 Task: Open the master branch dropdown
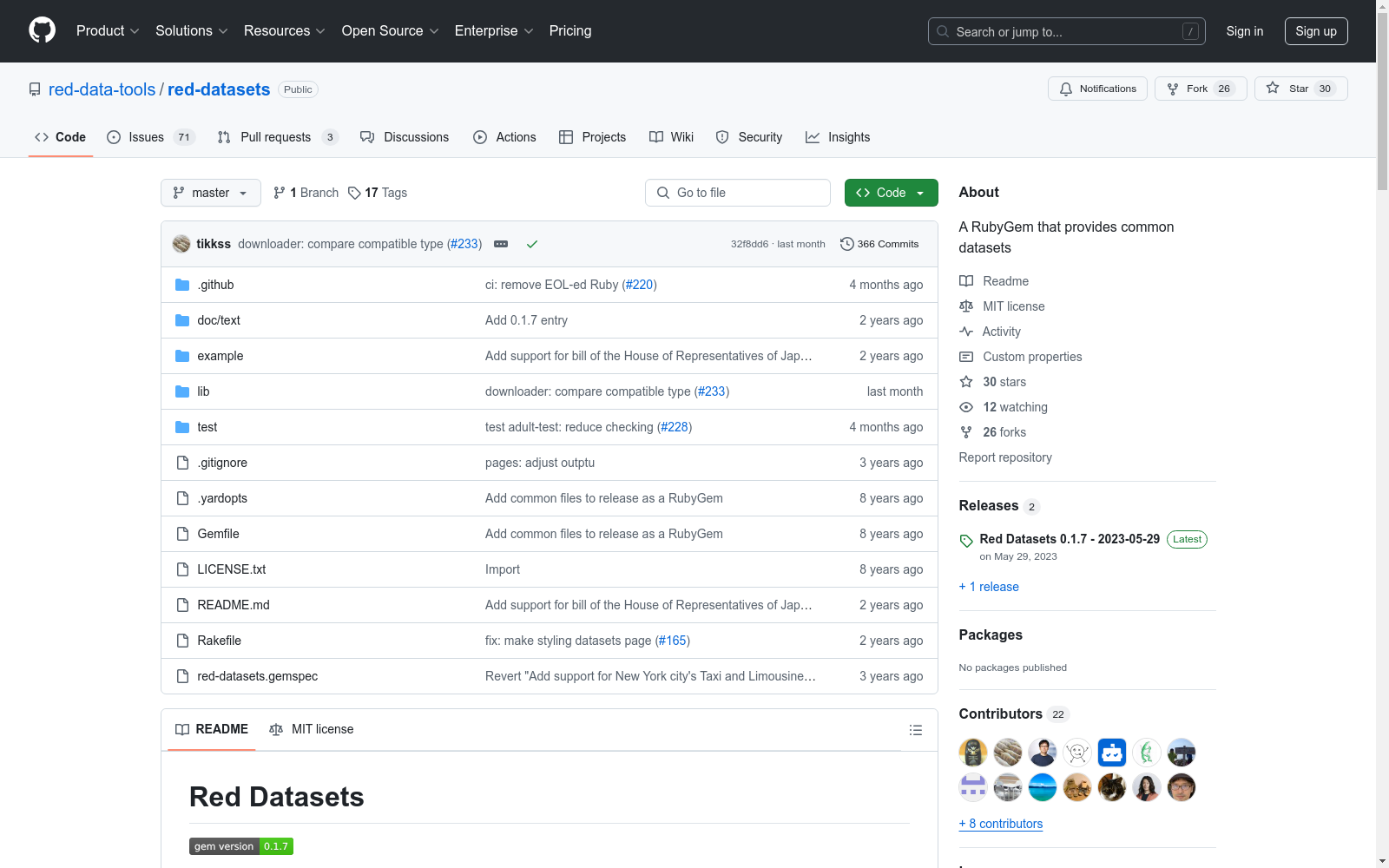[211, 193]
